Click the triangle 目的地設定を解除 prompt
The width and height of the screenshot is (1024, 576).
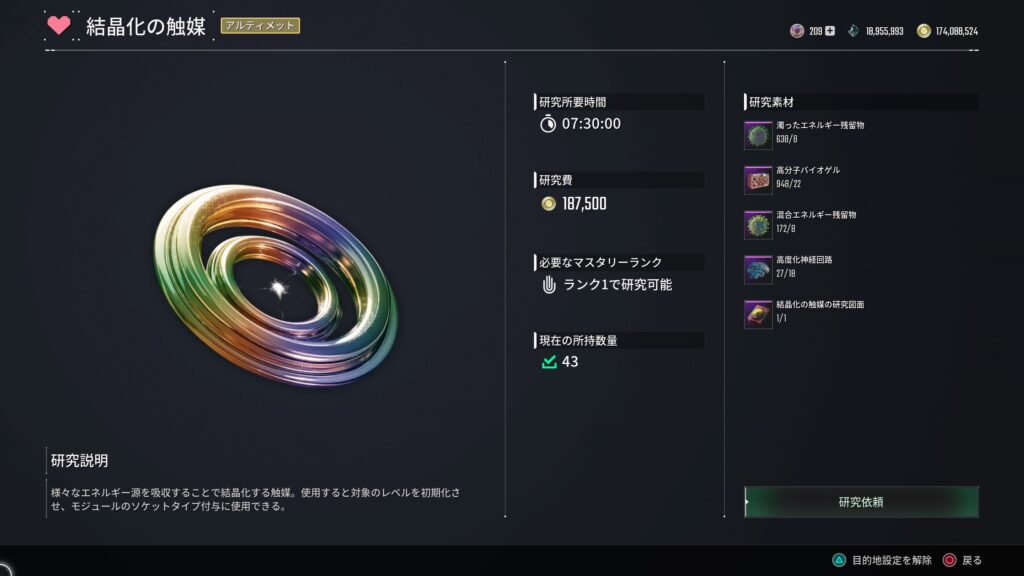point(882,560)
